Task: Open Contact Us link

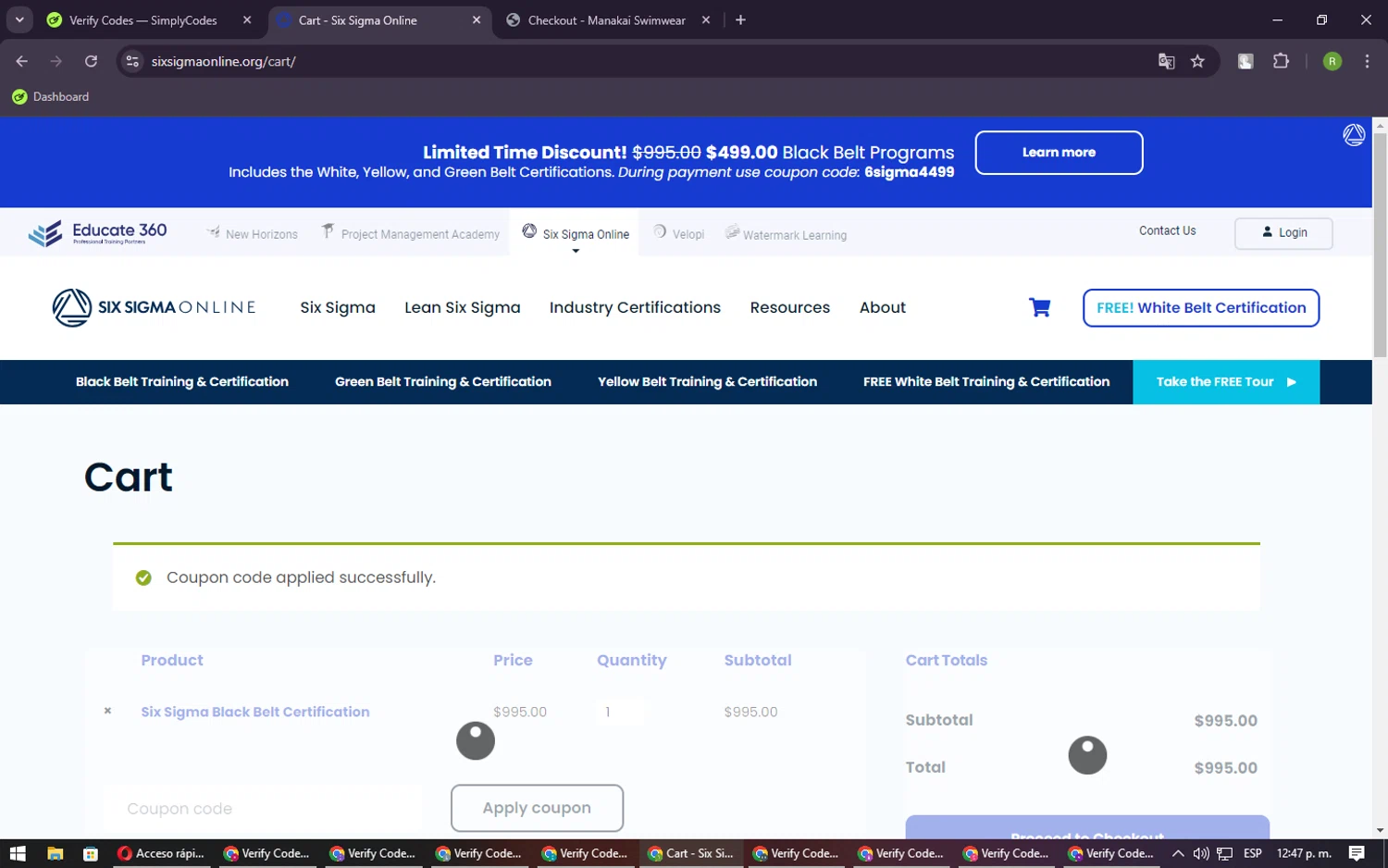Action: point(1167,230)
